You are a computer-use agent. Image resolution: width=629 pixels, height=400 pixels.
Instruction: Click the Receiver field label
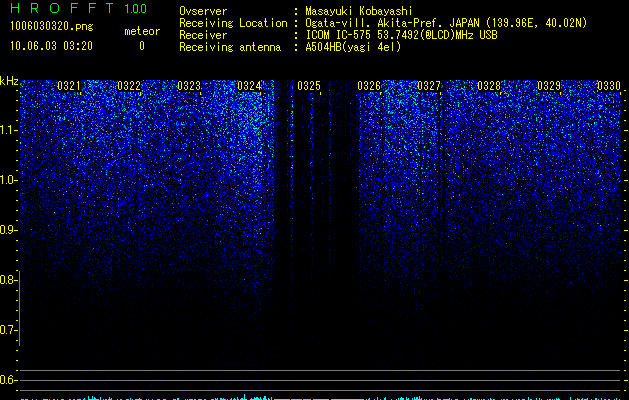tap(203, 35)
